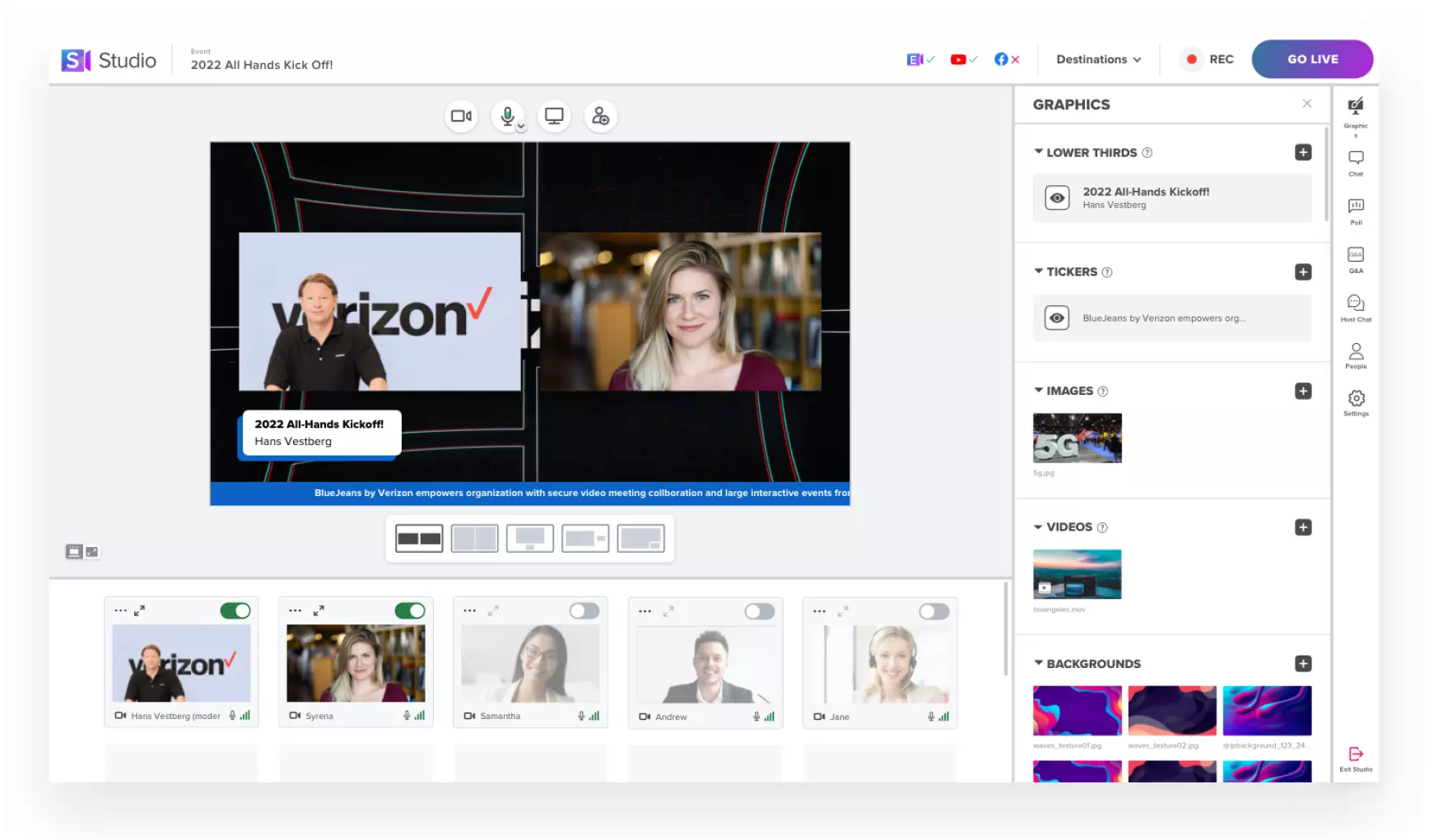The height and width of the screenshot is (840, 1429).
Task: Open Images help icon
Action: pos(1102,392)
